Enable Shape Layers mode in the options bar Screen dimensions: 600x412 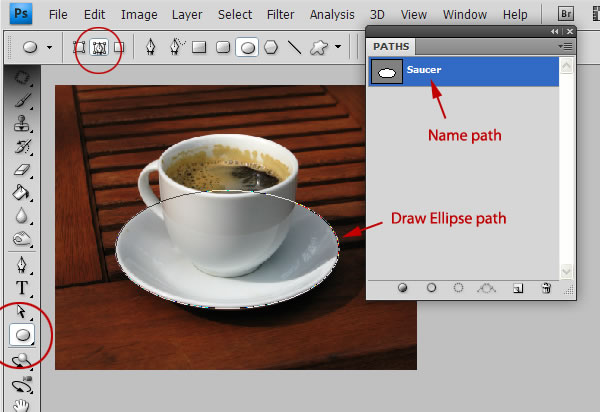79,47
